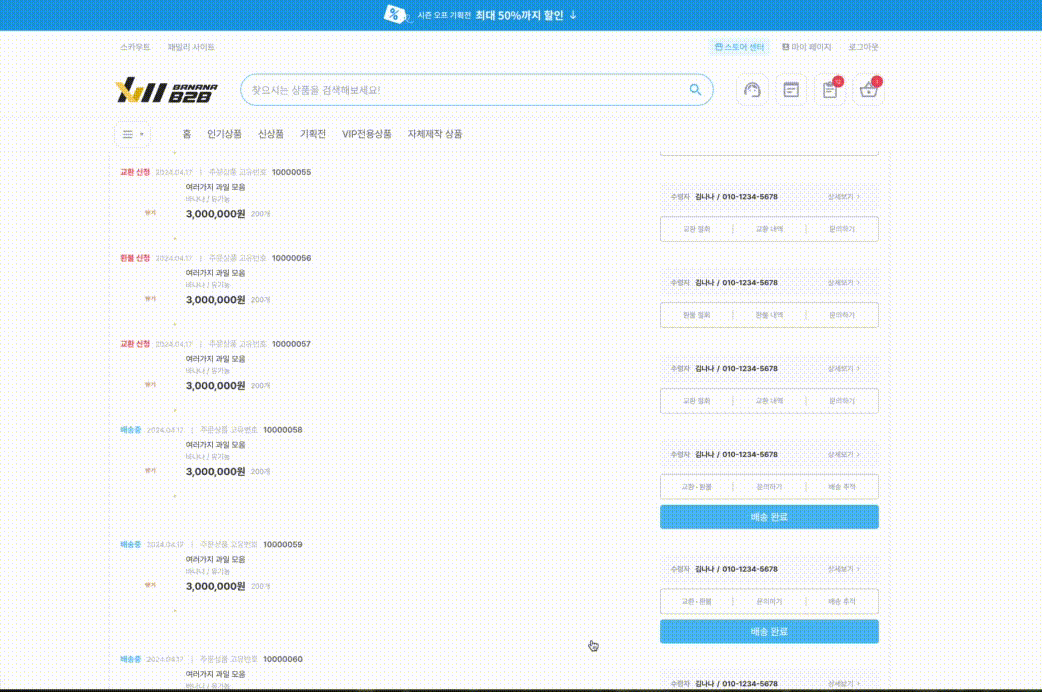
Task: Open 마이 페이지 from top bar
Action: tap(807, 47)
